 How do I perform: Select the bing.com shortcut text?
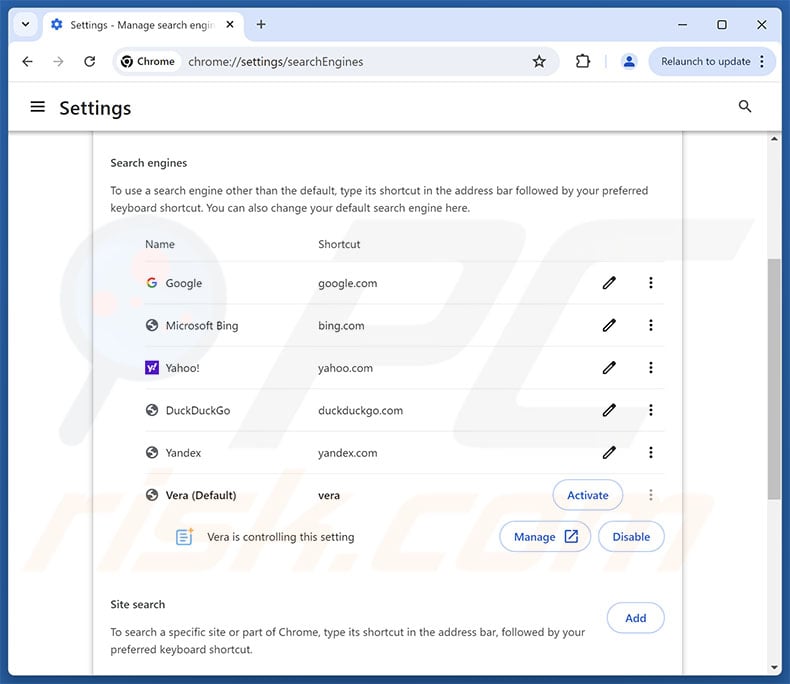(341, 325)
